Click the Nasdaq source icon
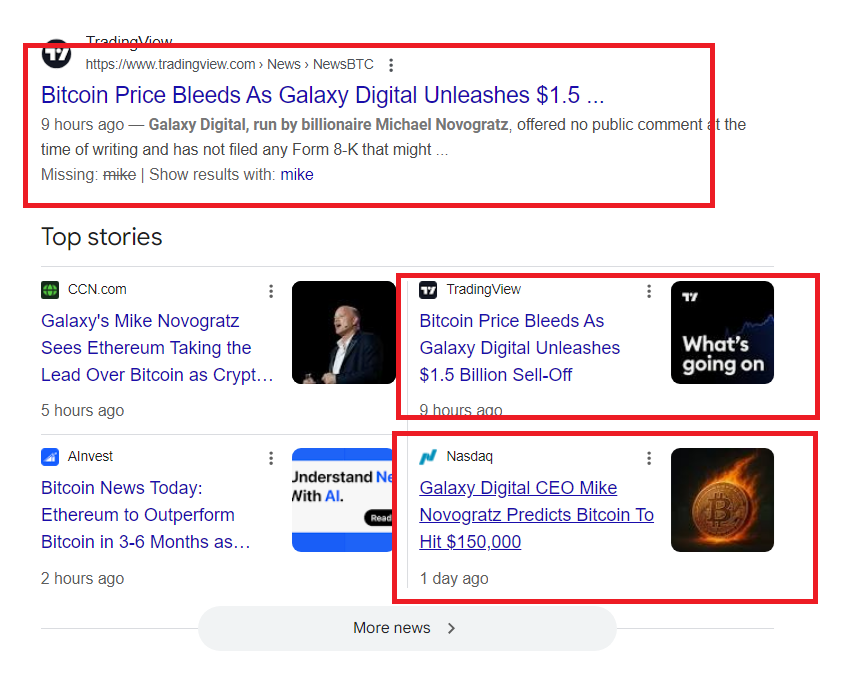The image size is (853, 673). pos(428,456)
